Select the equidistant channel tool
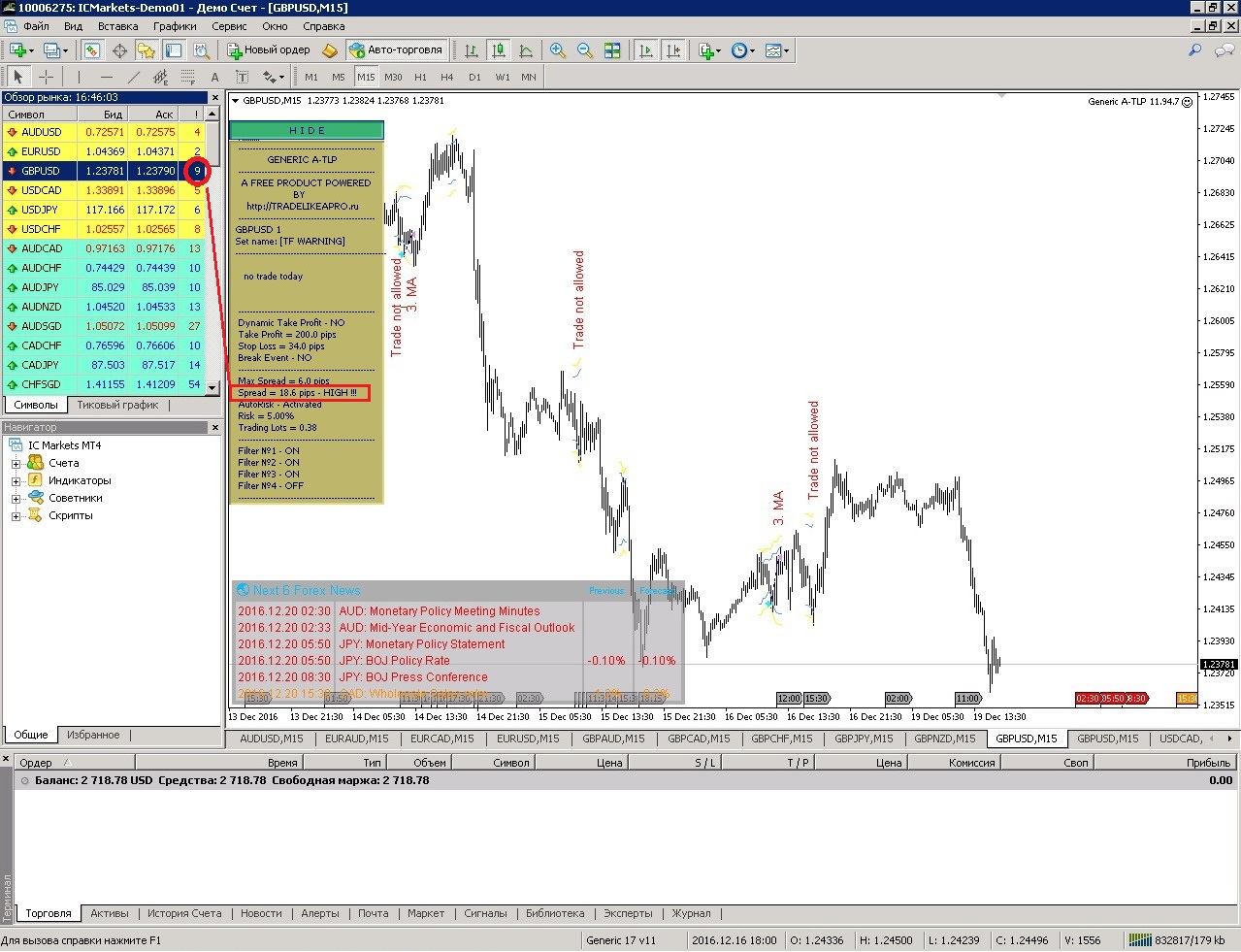Viewport: 1241px width, 952px height. (x=160, y=77)
